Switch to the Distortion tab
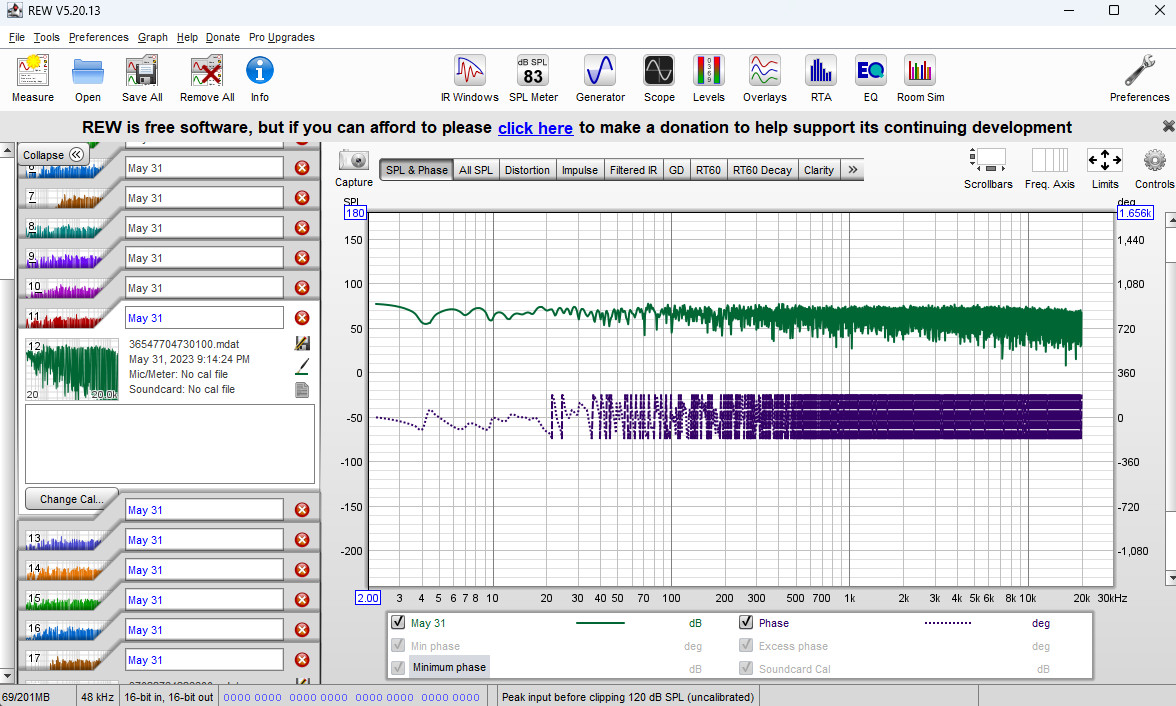The height and width of the screenshot is (706, 1176). [x=527, y=170]
